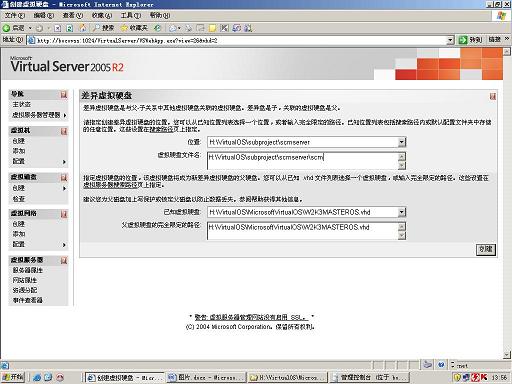Viewport: 512px width, 384px height.
Task: Expand the 虚拟硬盘 创建 submenu arrow
Action: point(65,188)
